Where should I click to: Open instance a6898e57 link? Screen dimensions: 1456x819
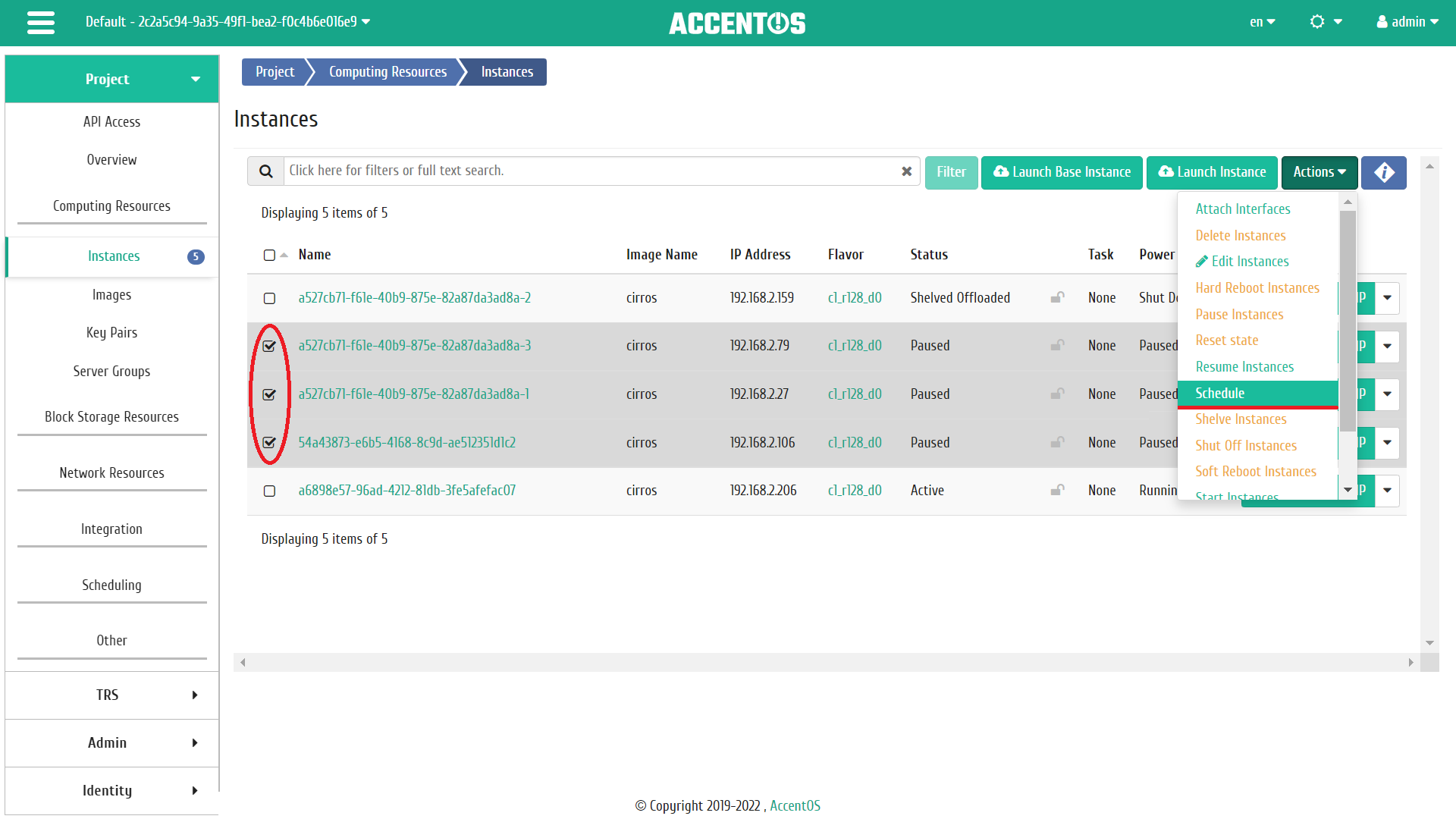[x=406, y=491]
